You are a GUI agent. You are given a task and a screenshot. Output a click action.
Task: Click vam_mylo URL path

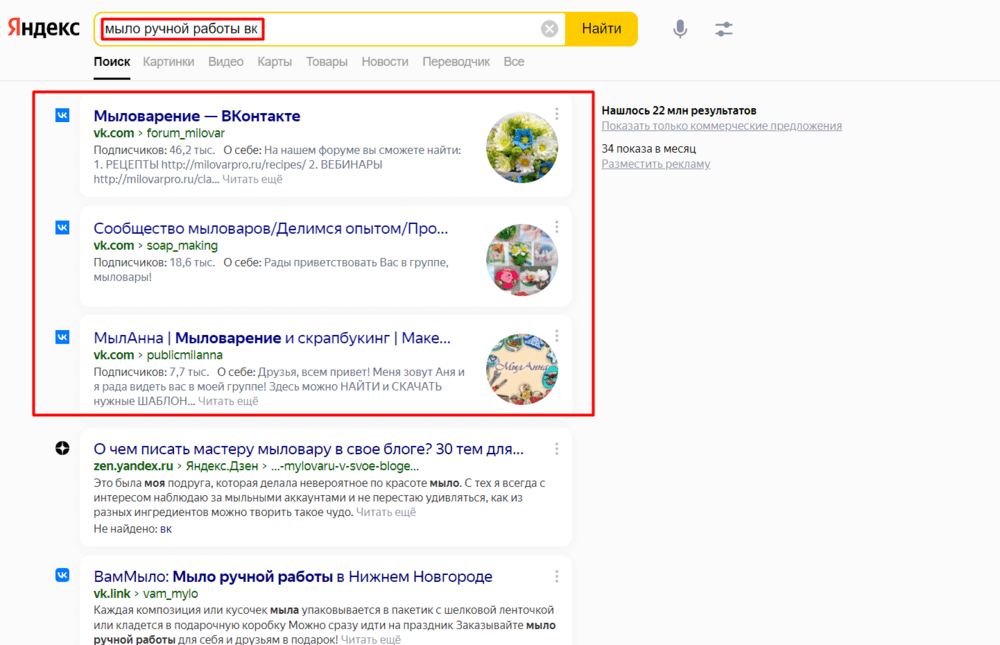[x=170, y=594]
